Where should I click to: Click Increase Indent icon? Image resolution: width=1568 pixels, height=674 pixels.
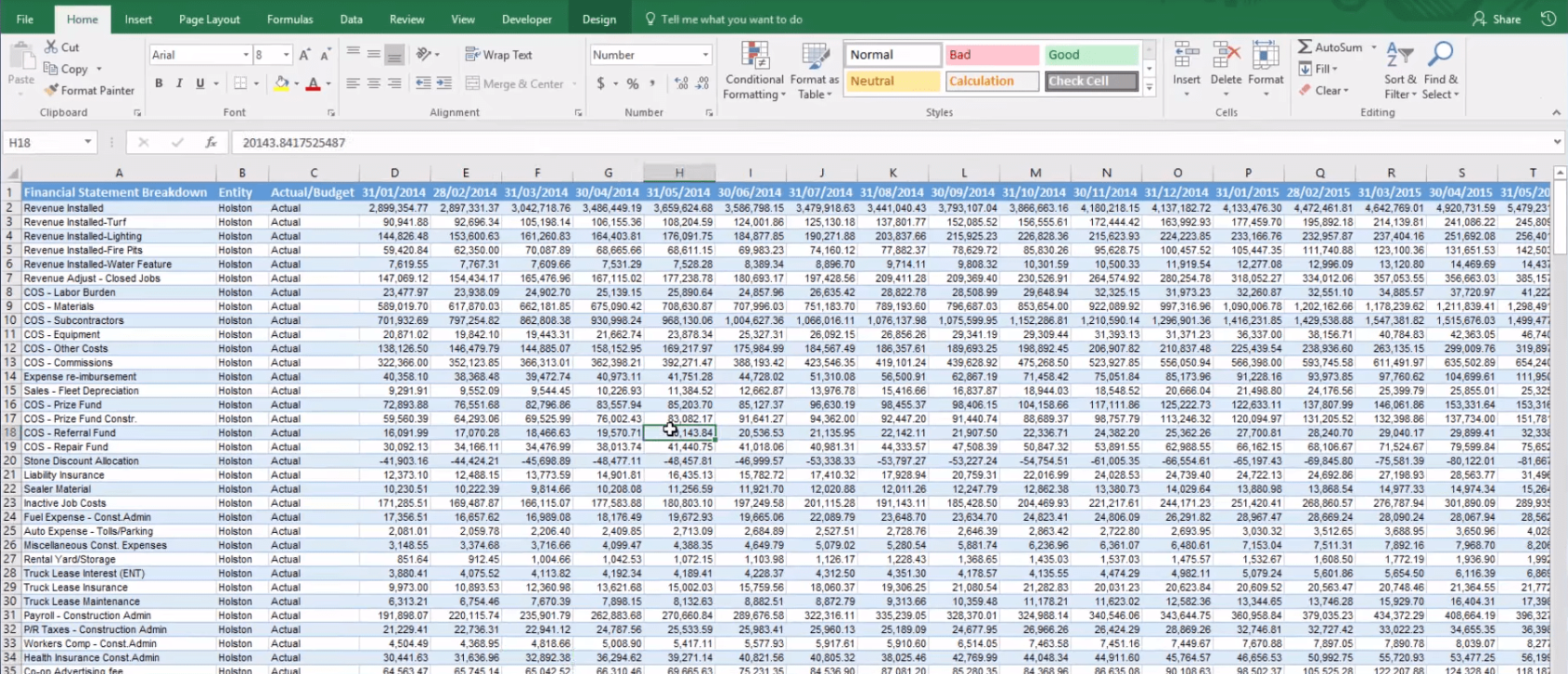(444, 83)
